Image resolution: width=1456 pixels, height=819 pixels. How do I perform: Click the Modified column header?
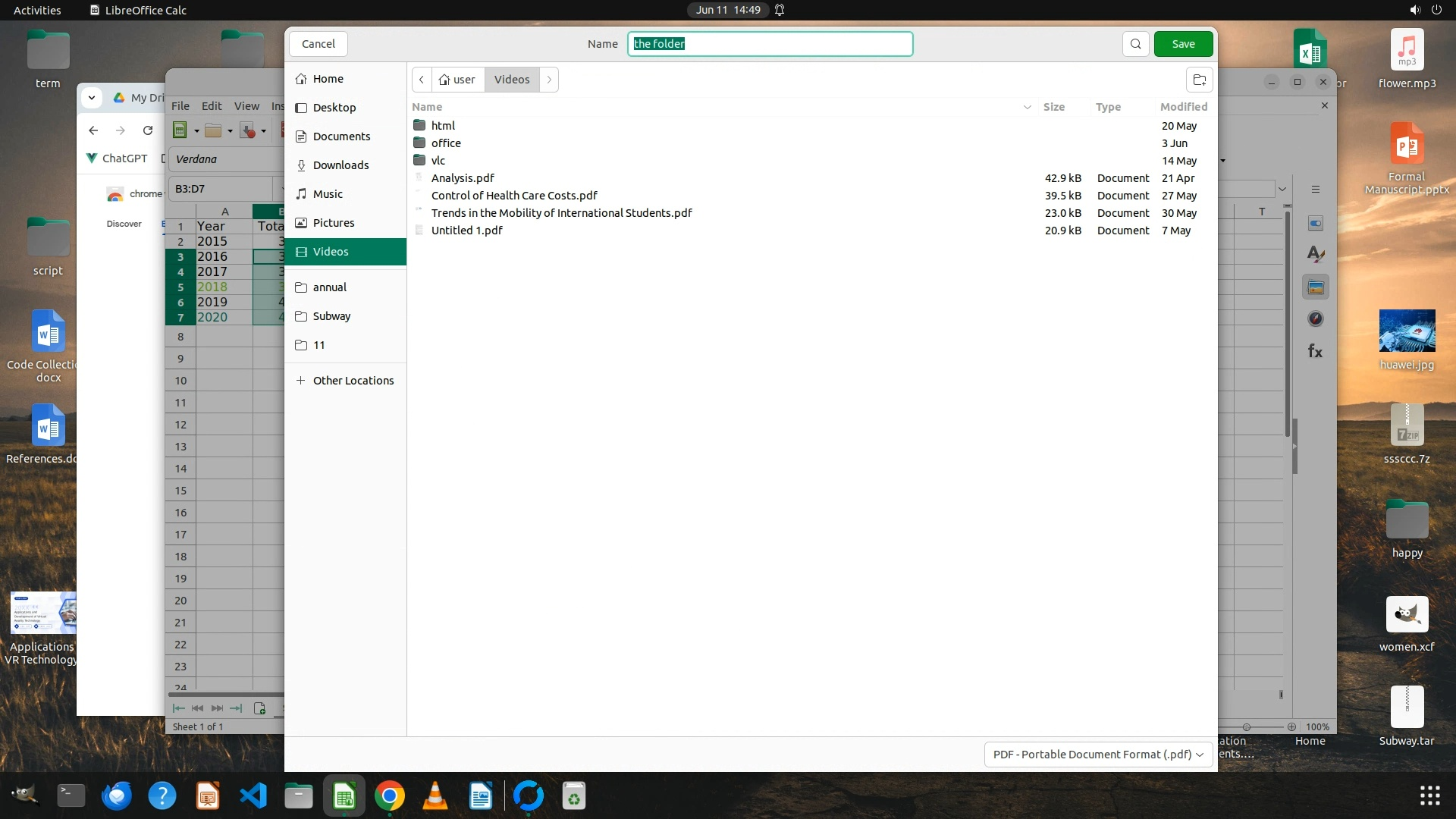(x=1183, y=107)
